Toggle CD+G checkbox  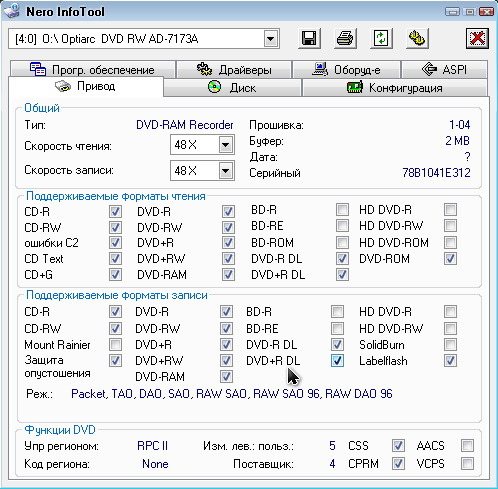pos(115,275)
